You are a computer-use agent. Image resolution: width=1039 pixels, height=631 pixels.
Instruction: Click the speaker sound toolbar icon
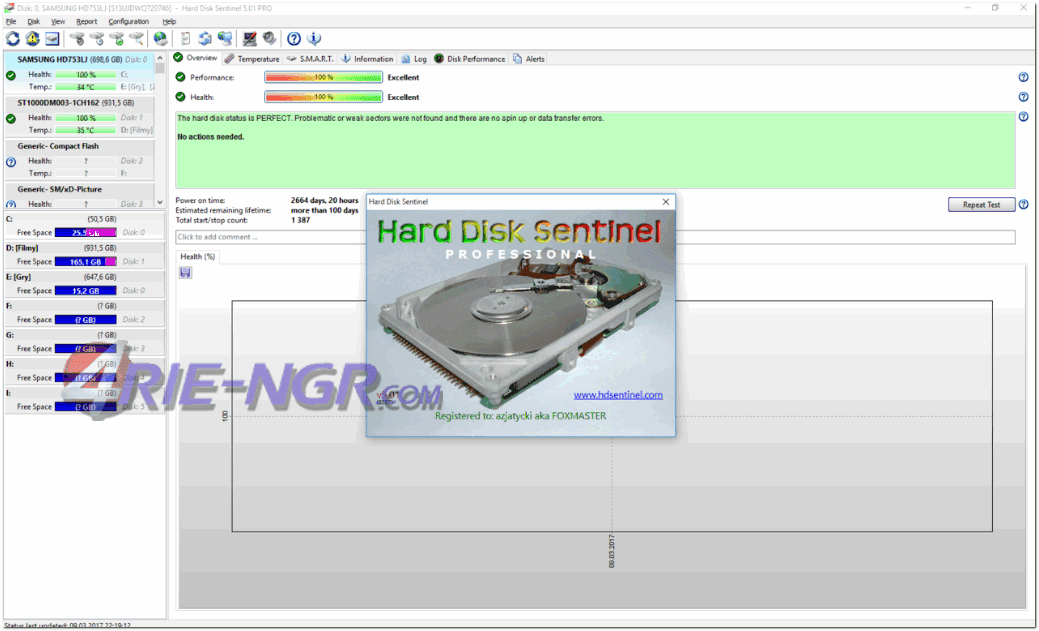pyautogui.click(x=269, y=38)
